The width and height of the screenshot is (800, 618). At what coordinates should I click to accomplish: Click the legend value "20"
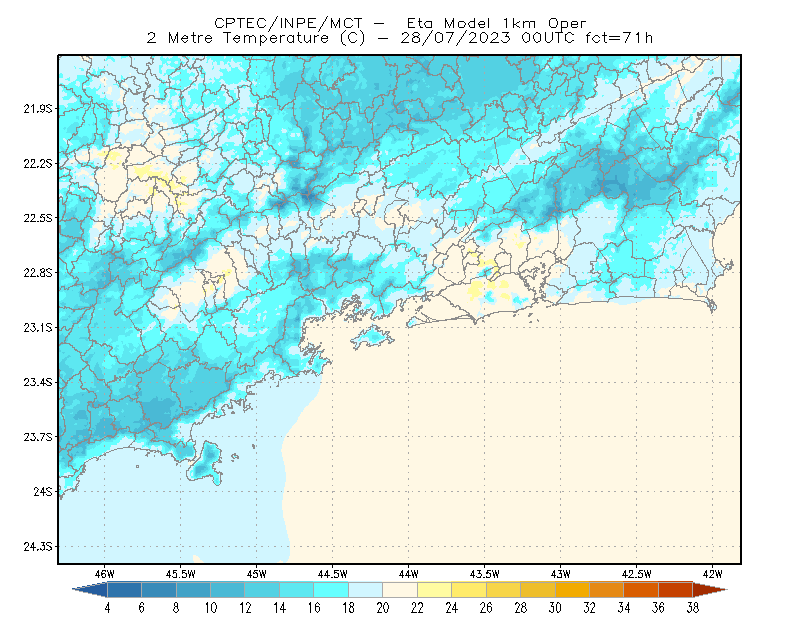point(383,608)
